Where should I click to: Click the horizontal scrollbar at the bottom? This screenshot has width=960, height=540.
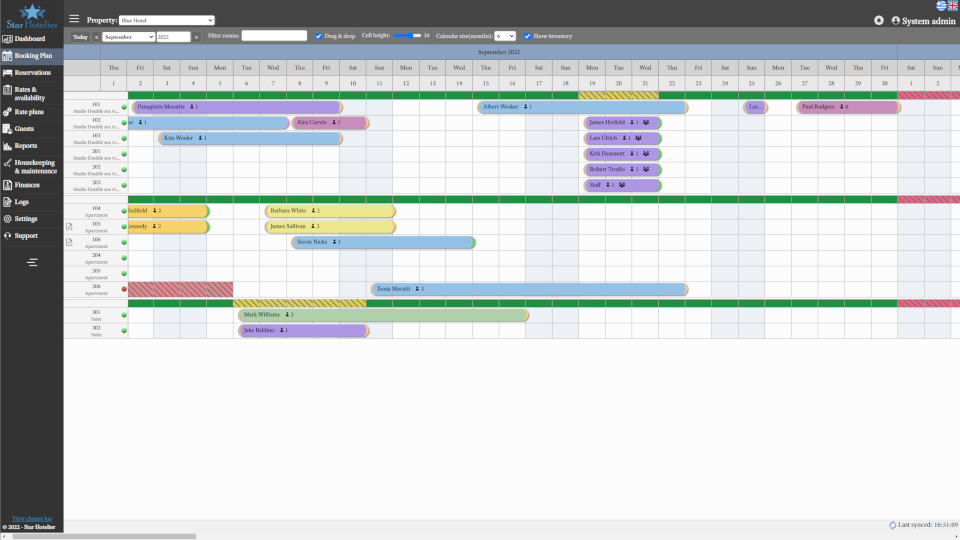click(104, 536)
